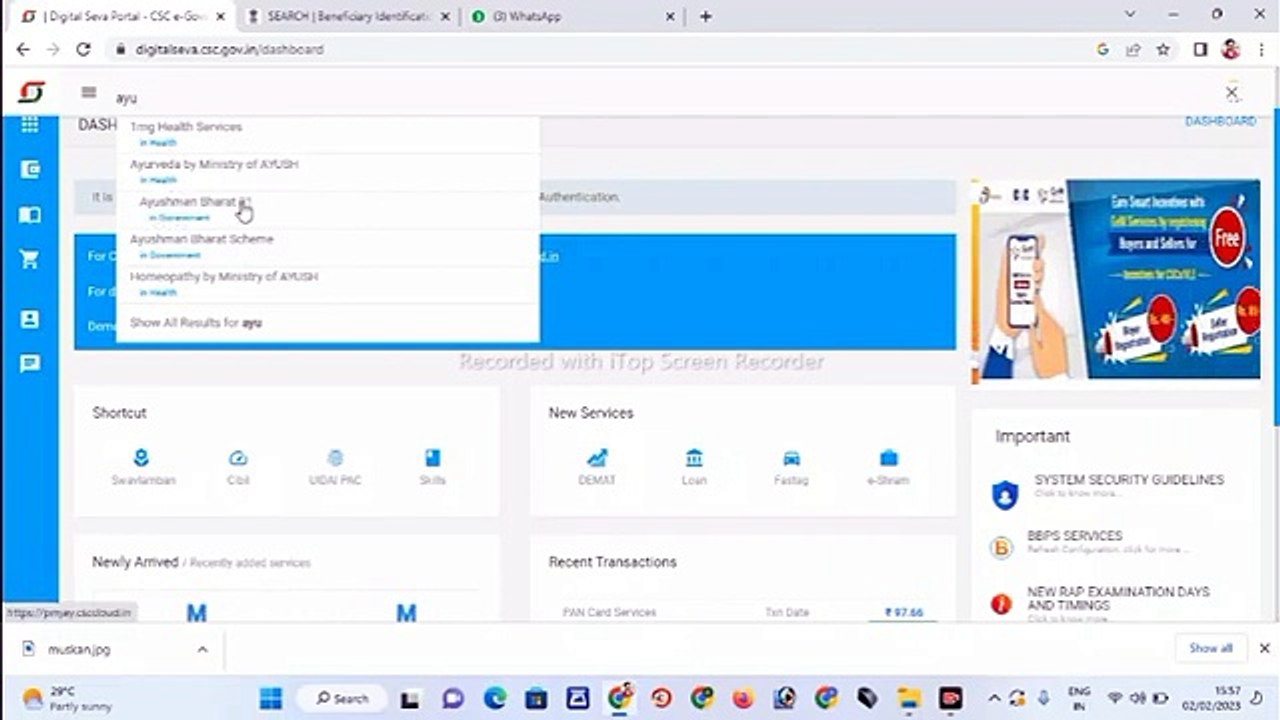This screenshot has height=720, width=1280.
Task: Switch to the SEARCH Beneficiary Identification tab
Action: [x=350, y=16]
